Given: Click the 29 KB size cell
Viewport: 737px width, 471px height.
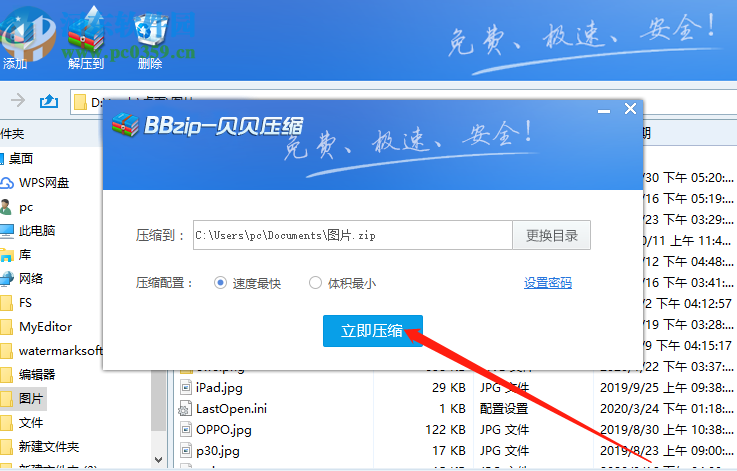Looking at the screenshot, I should 449,388.
